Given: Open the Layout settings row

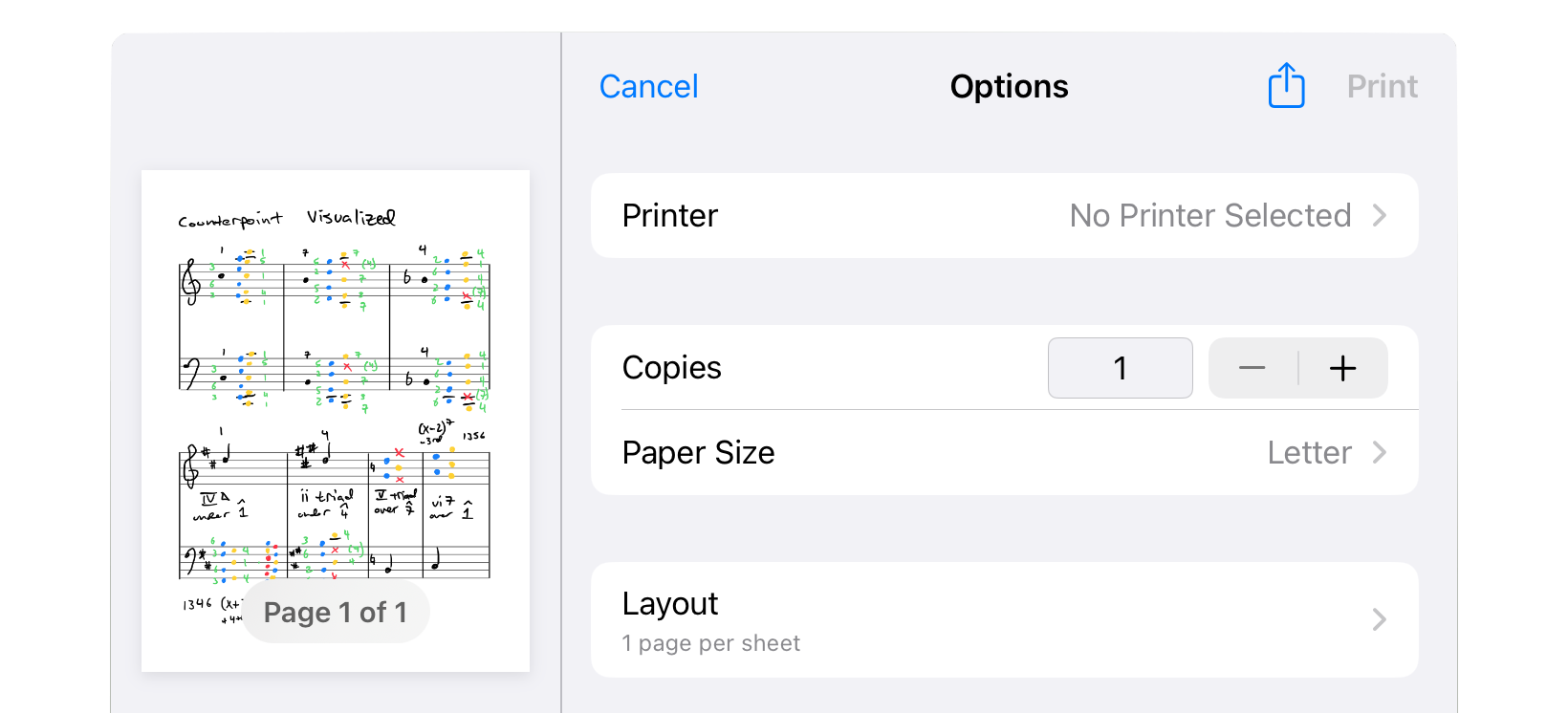Looking at the screenshot, I should [1004, 619].
